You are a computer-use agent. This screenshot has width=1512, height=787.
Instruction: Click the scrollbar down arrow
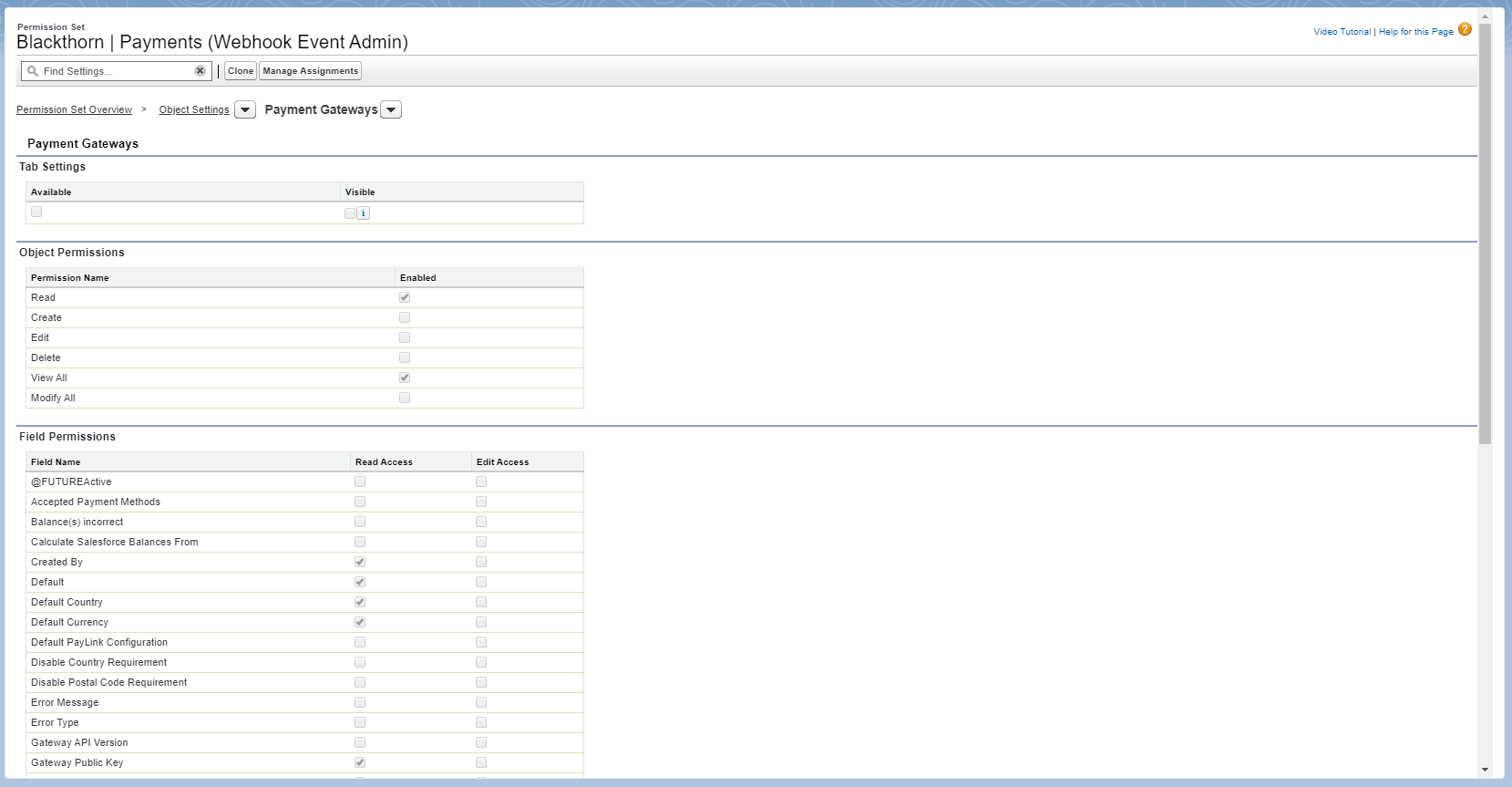1485,770
